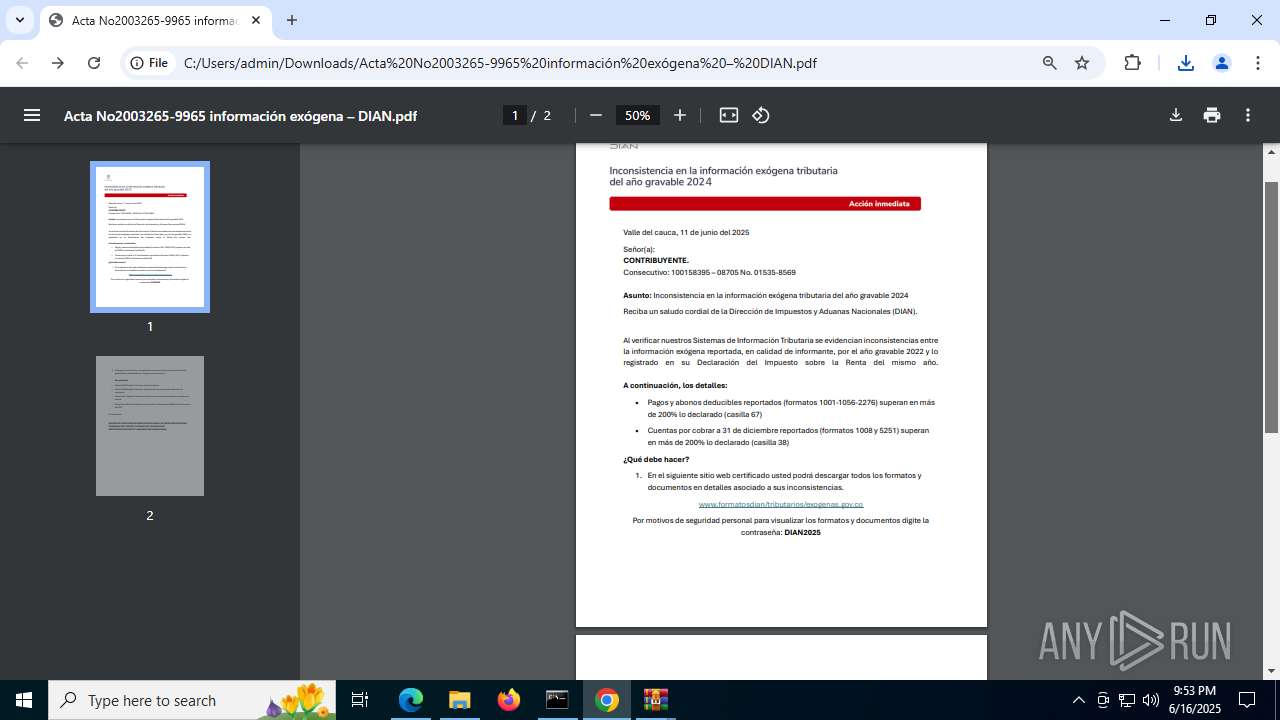This screenshot has height=720, width=1280.
Task: Open the PDF viewer more actions menu
Action: coord(1248,115)
